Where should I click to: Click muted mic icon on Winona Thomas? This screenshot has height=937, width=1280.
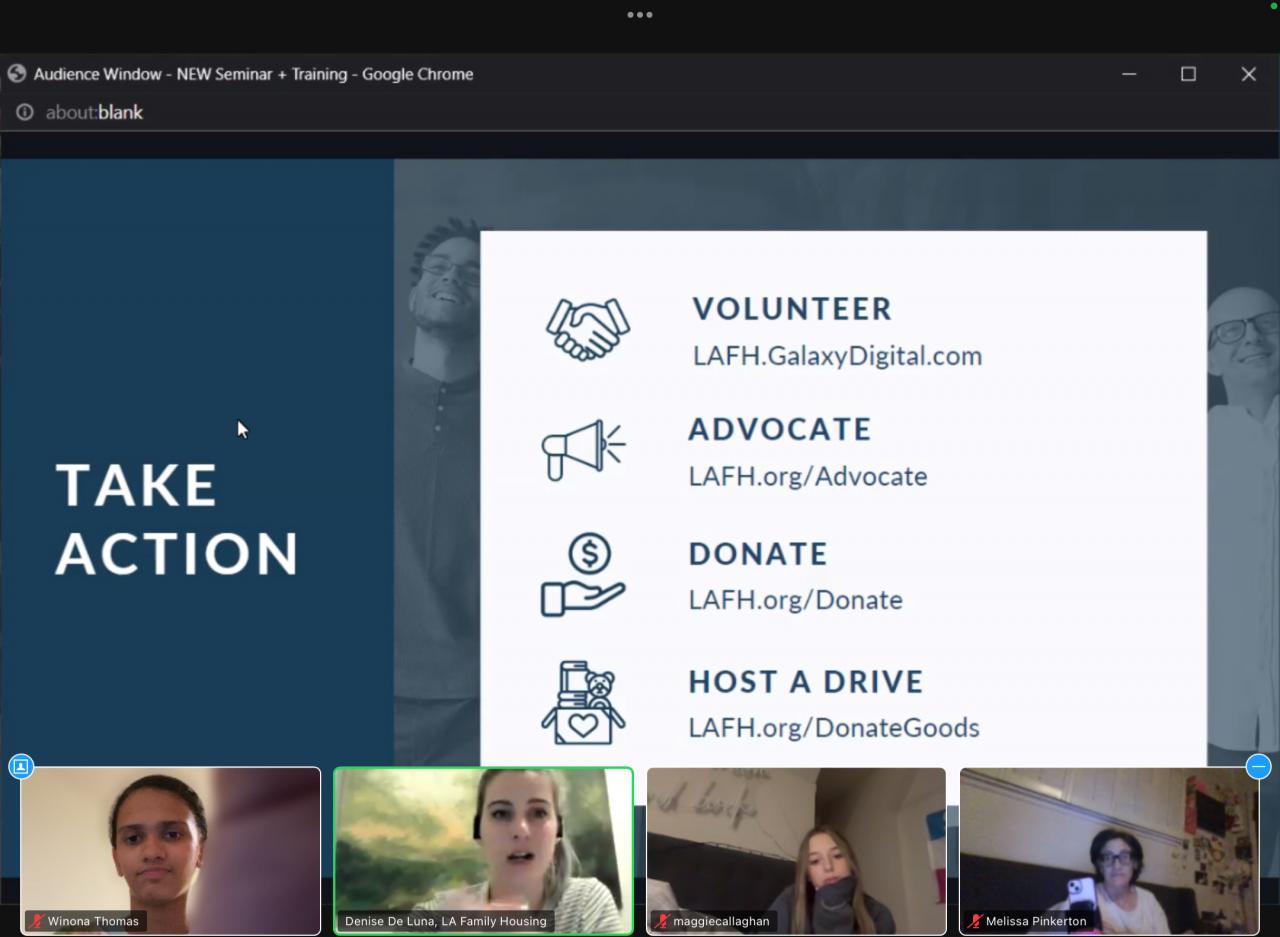[37, 921]
